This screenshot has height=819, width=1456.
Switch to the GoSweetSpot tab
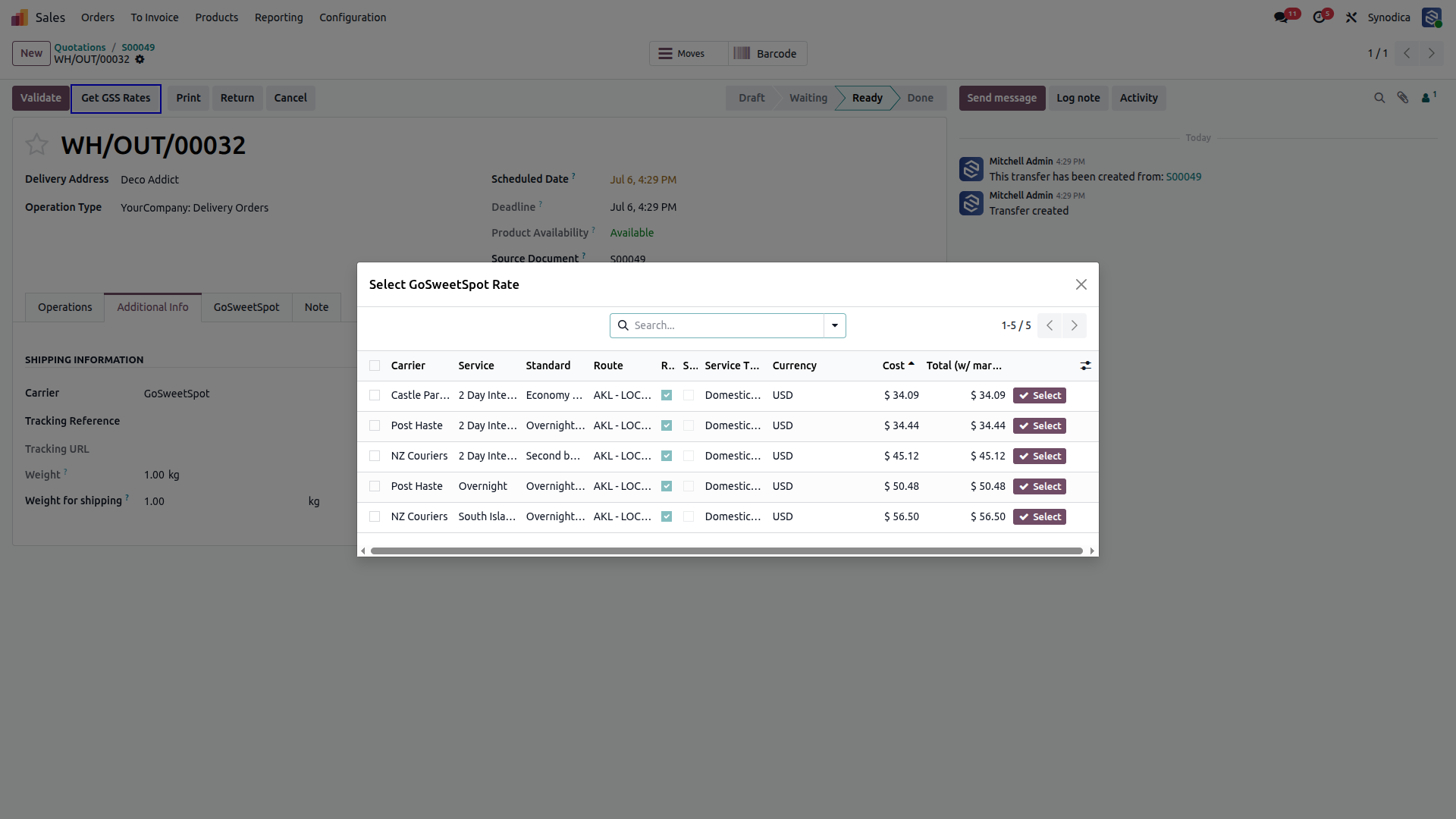click(x=246, y=307)
